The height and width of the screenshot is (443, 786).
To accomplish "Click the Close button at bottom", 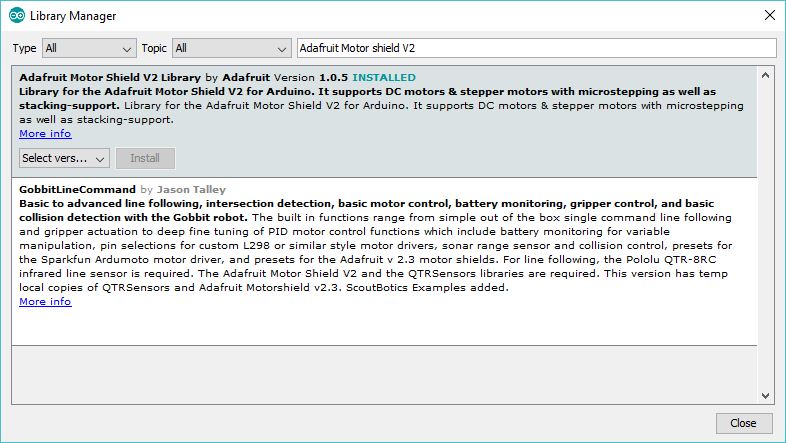I will [x=743, y=423].
